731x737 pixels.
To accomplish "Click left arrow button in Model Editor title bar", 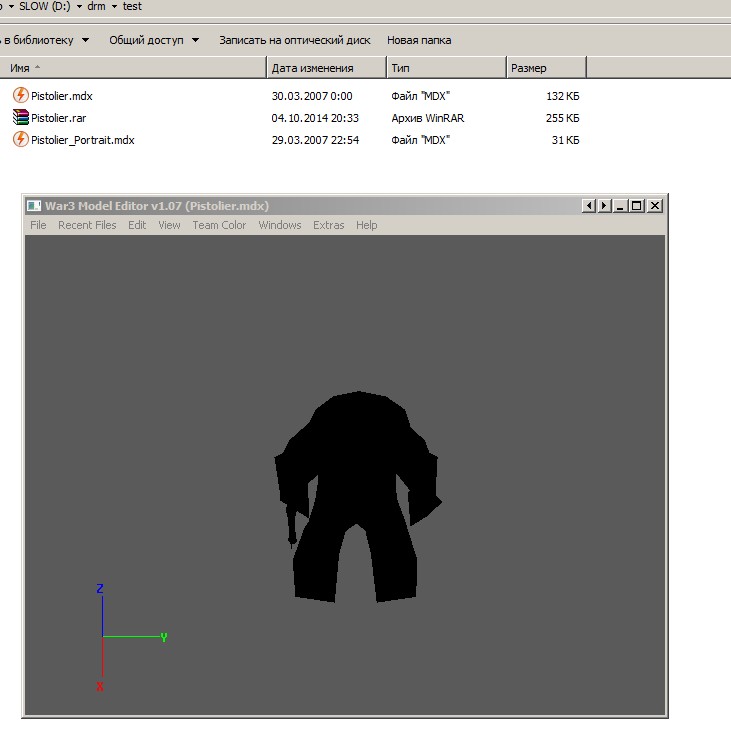I will point(589,206).
